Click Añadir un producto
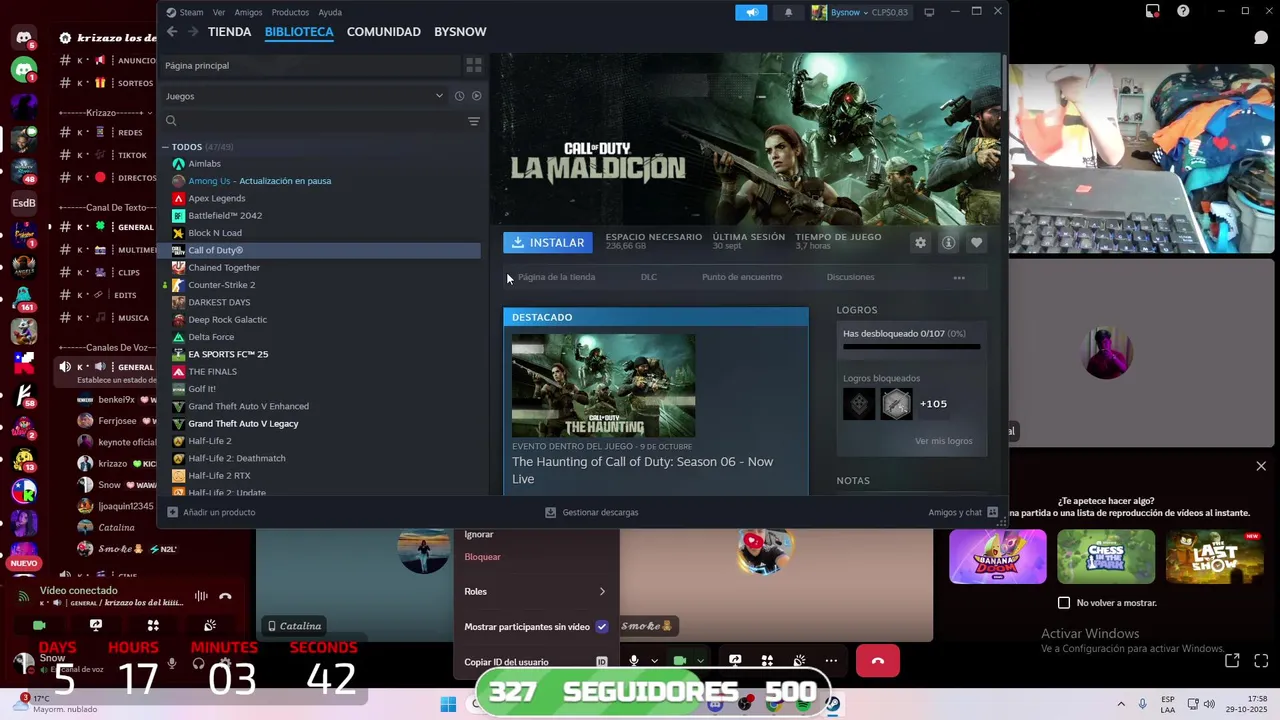The width and height of the screenshot is (1280, 720). pos(211,512)
